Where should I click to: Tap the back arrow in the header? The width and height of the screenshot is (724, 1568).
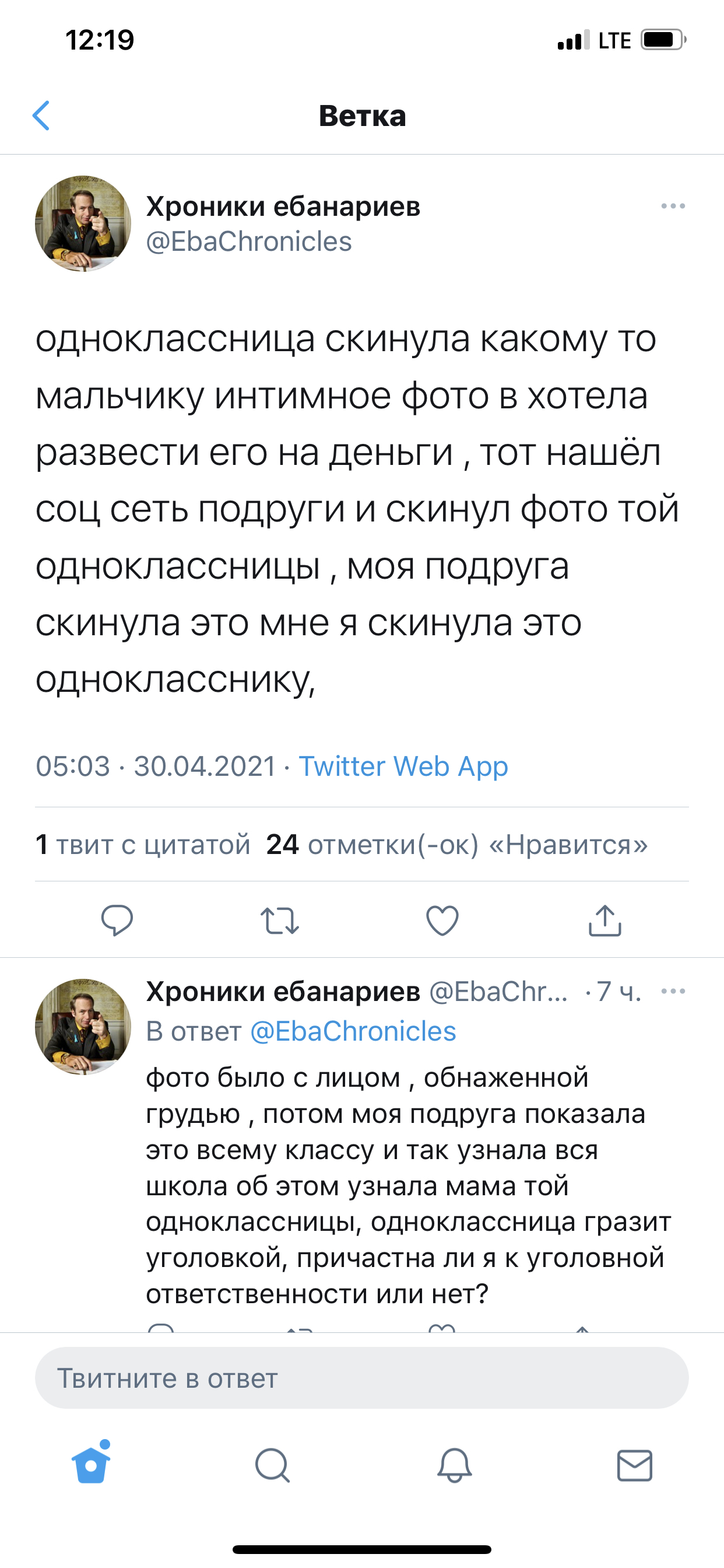[41, 116]
